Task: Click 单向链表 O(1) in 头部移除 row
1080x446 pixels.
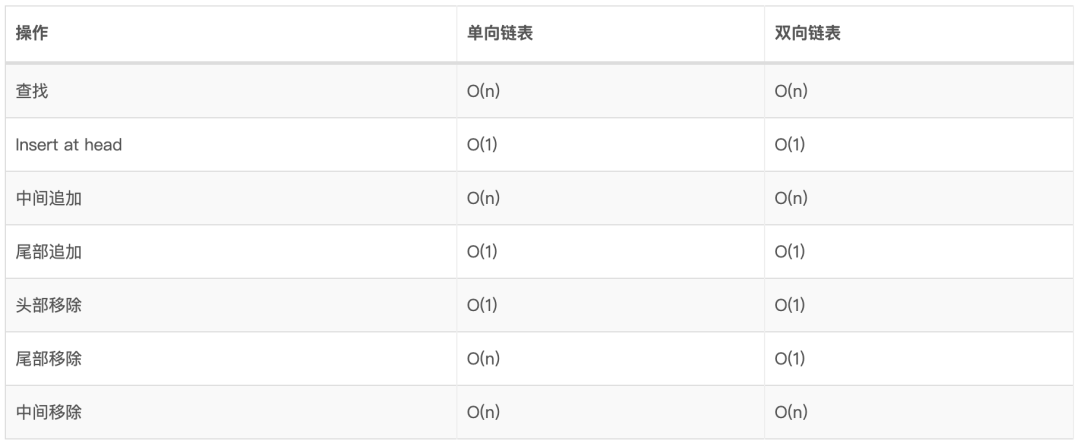Action: pos(482,305)
